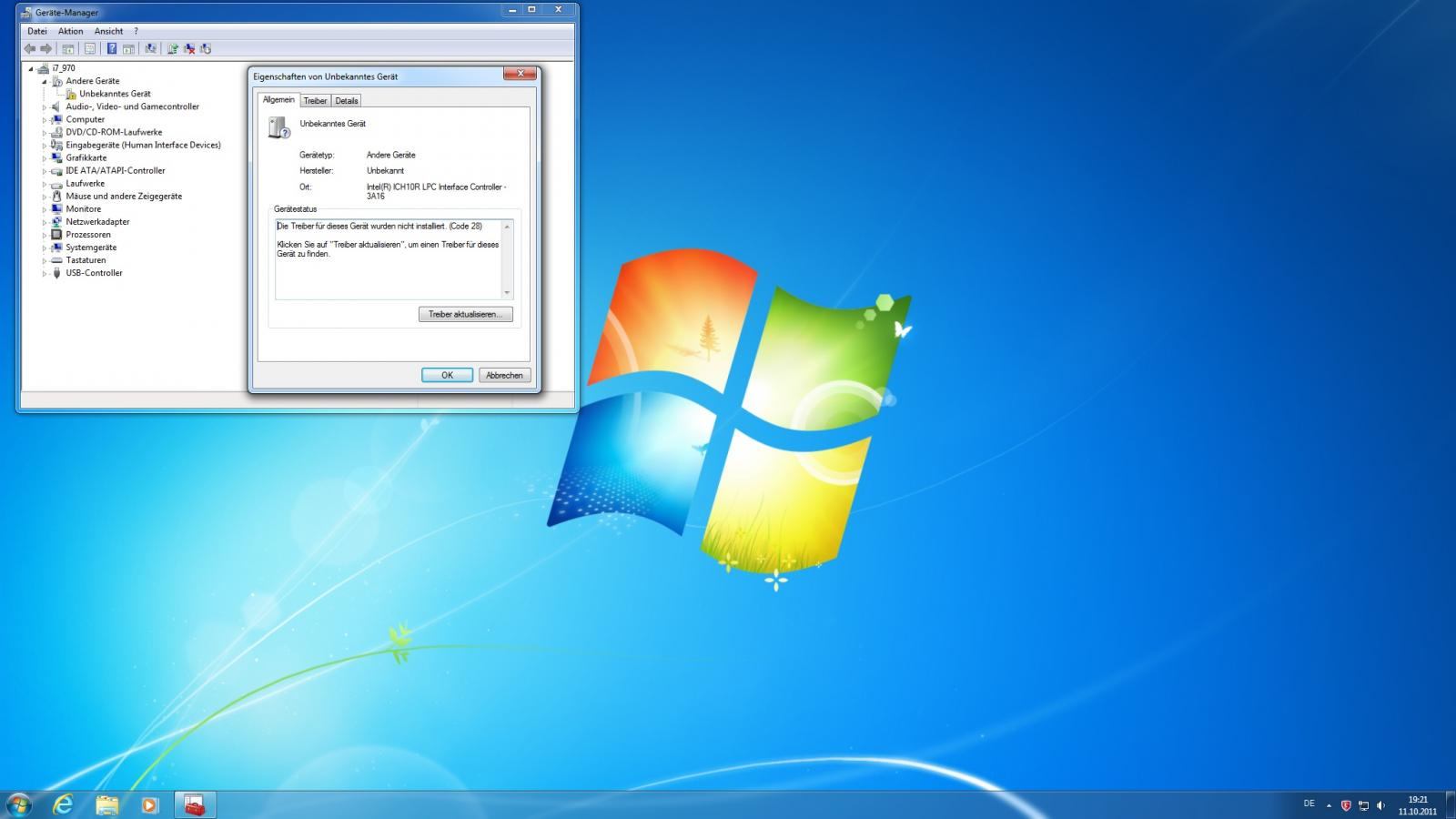The height and width of the screenshot is (819, 1456).
Task: Click the Tastaturen keyboard icon
Action: coord(56,259)
